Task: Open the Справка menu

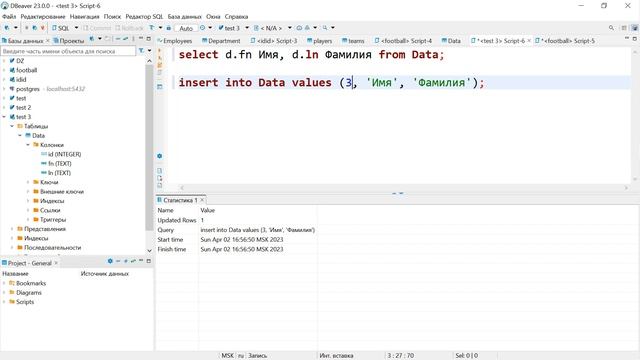Action: 236,16
